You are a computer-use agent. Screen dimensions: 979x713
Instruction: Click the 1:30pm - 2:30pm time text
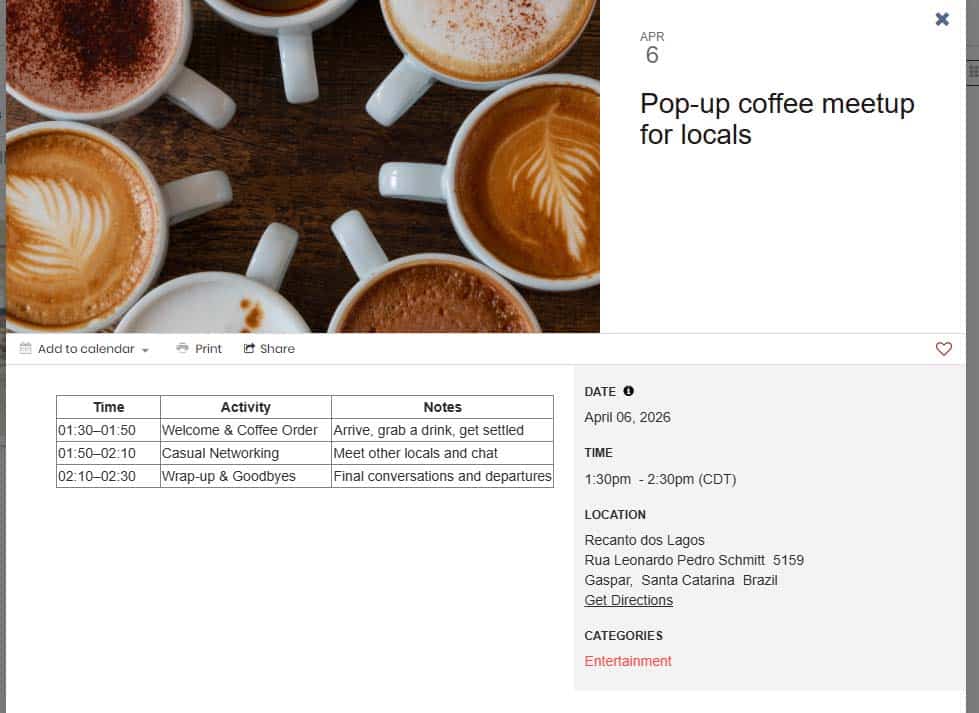(660, 479)
